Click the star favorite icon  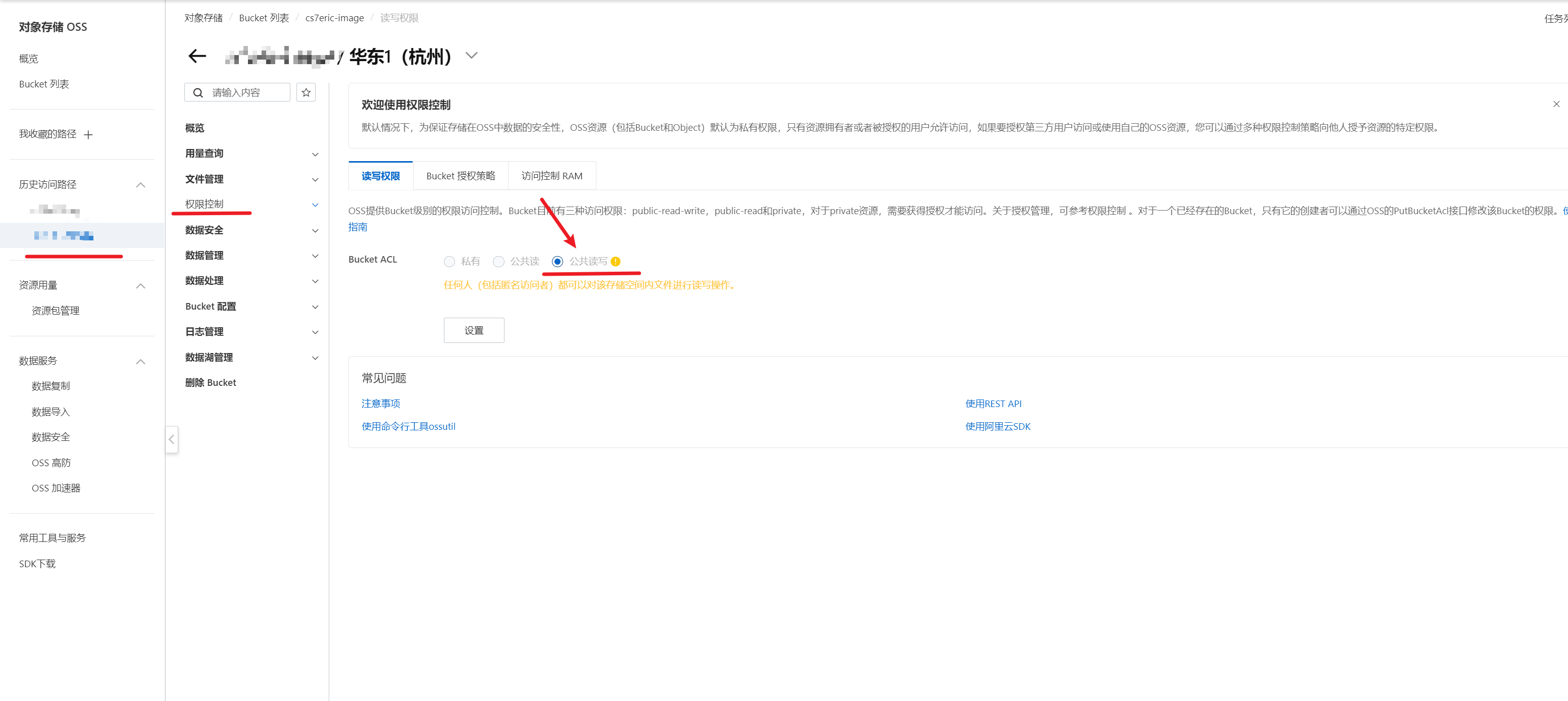pyautogui.click(x=306, y=92)
